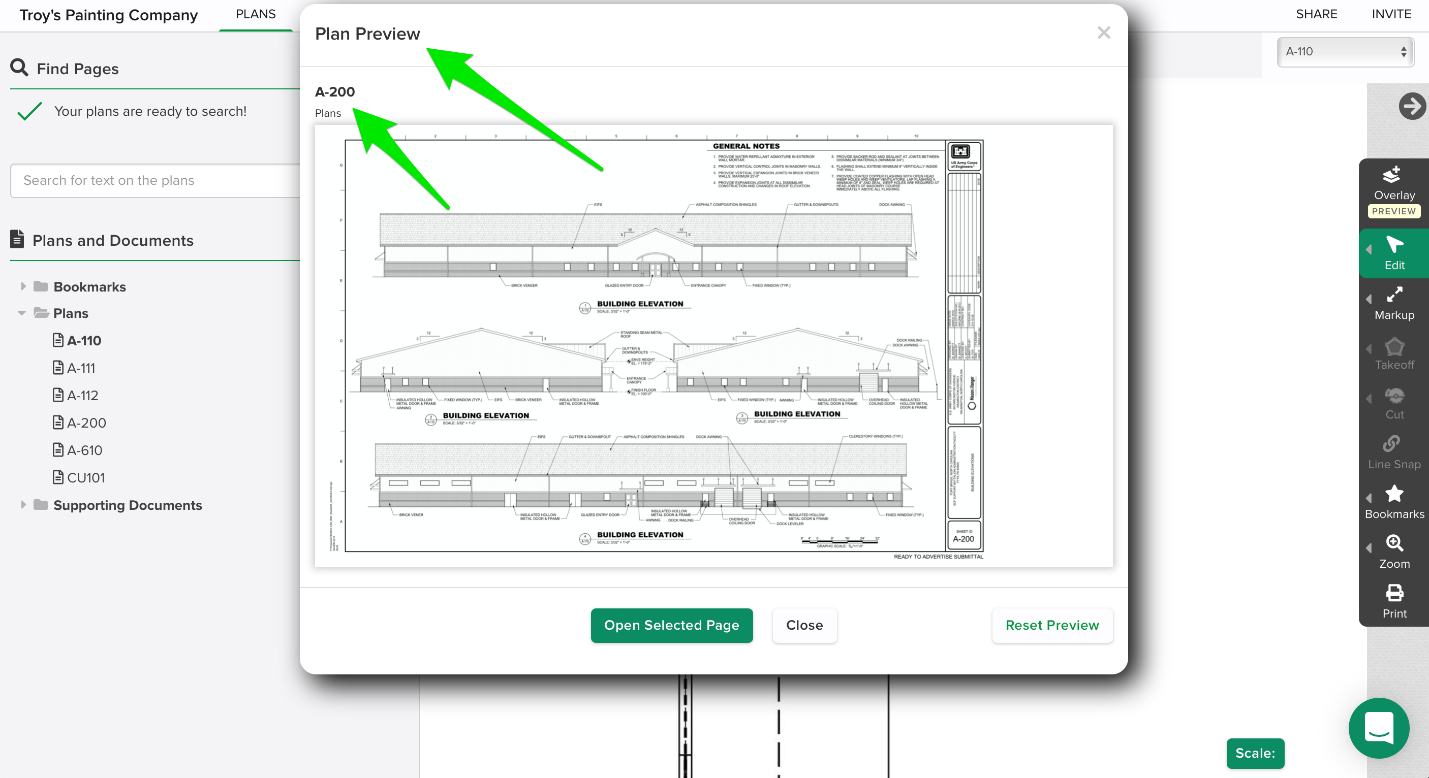Click INVITE in the top bar

(x=1391, y=14)
